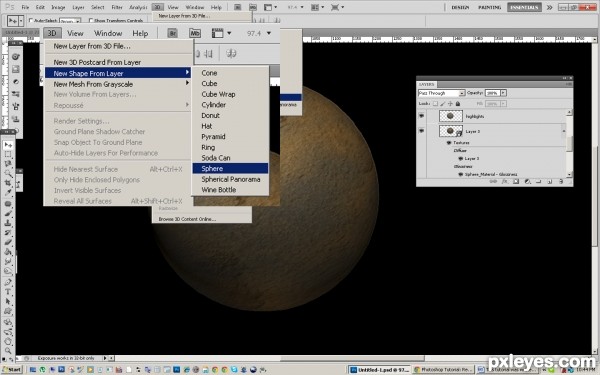
Task: Click the highlights layer thumbnail
Action: point(450,116)
